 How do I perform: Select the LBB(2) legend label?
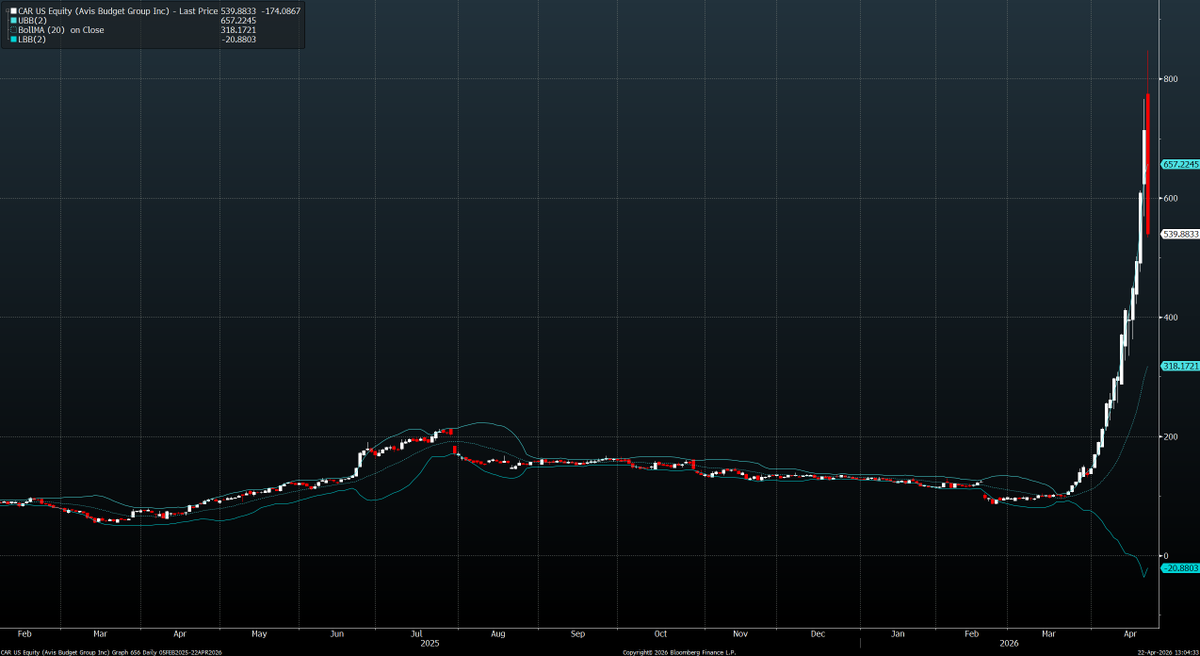click(32, 39)
